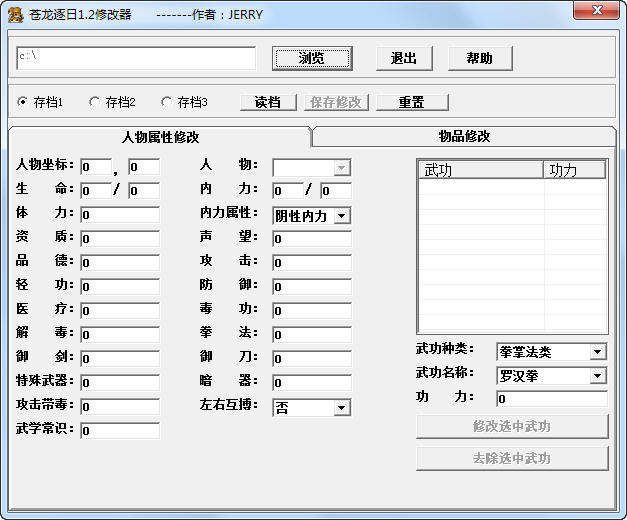
Task: Open 帮助 help button
Action: pos(480,58)
